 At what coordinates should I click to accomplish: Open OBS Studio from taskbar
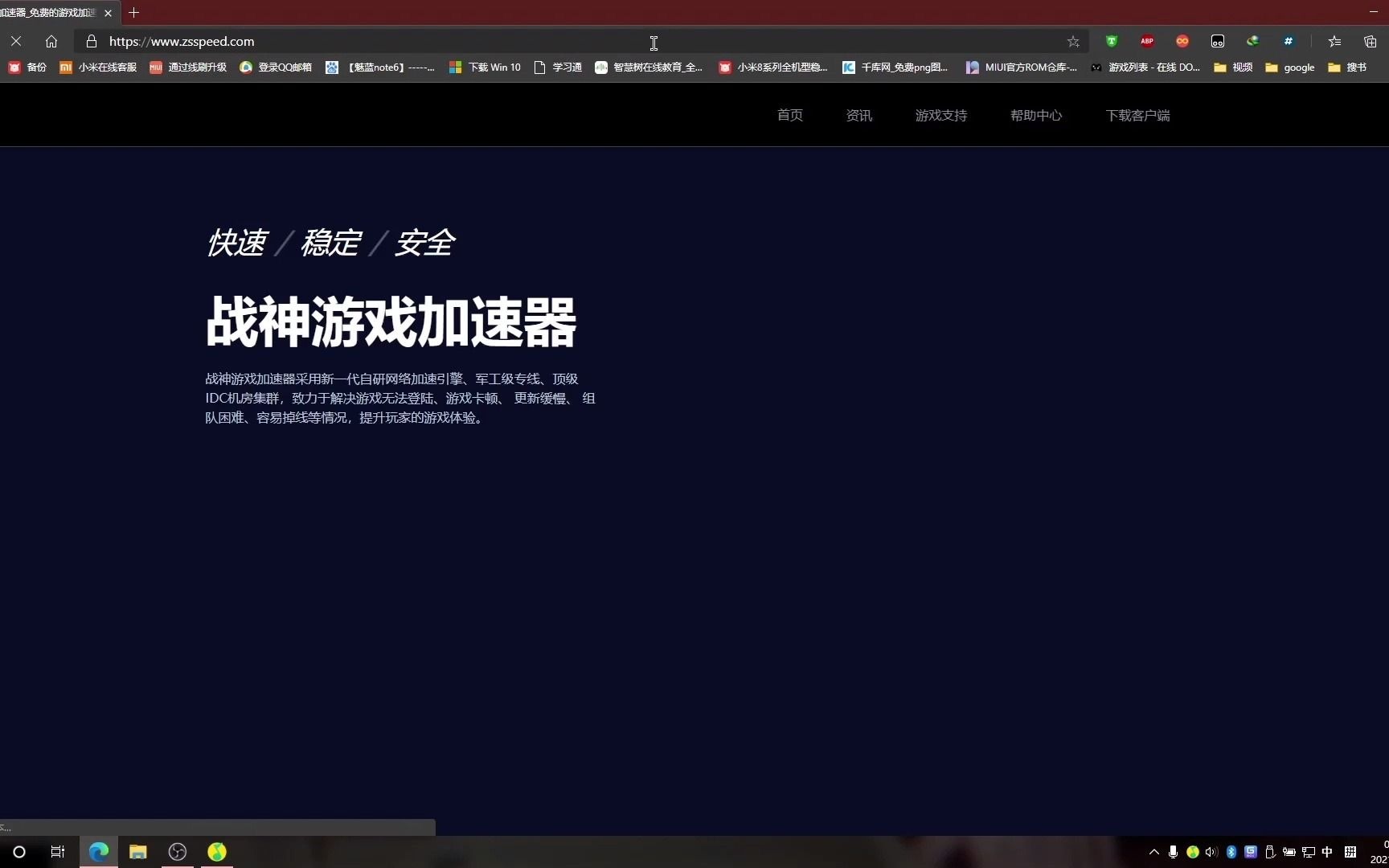[178, 852]
